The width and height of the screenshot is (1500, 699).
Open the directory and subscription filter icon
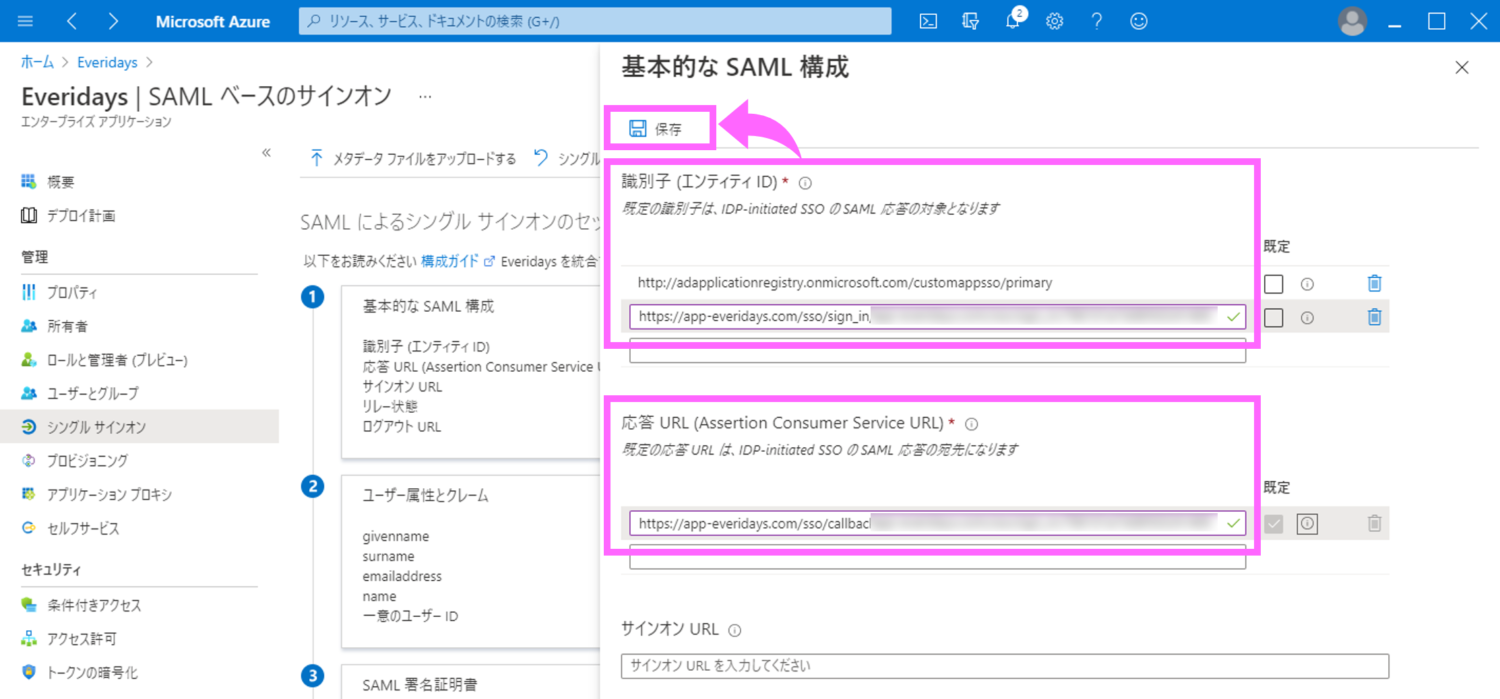click(x=970, y=21)
